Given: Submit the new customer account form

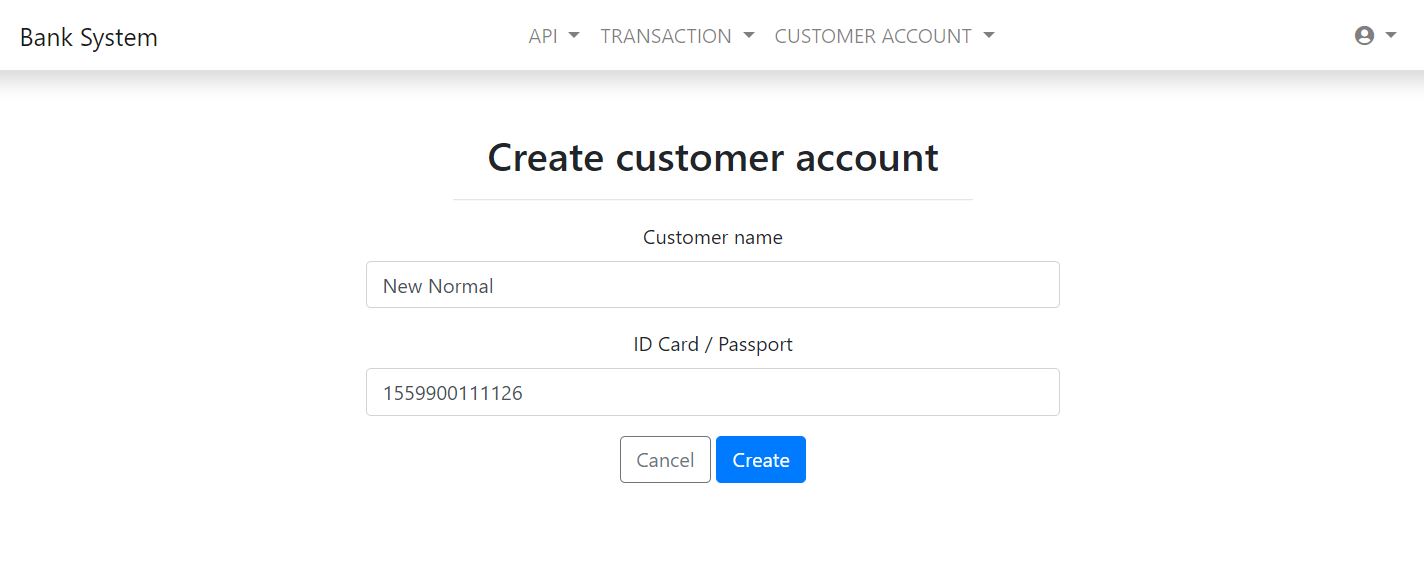Looking at the screenshot, I should pyautogui.click(x=760, y=459).
